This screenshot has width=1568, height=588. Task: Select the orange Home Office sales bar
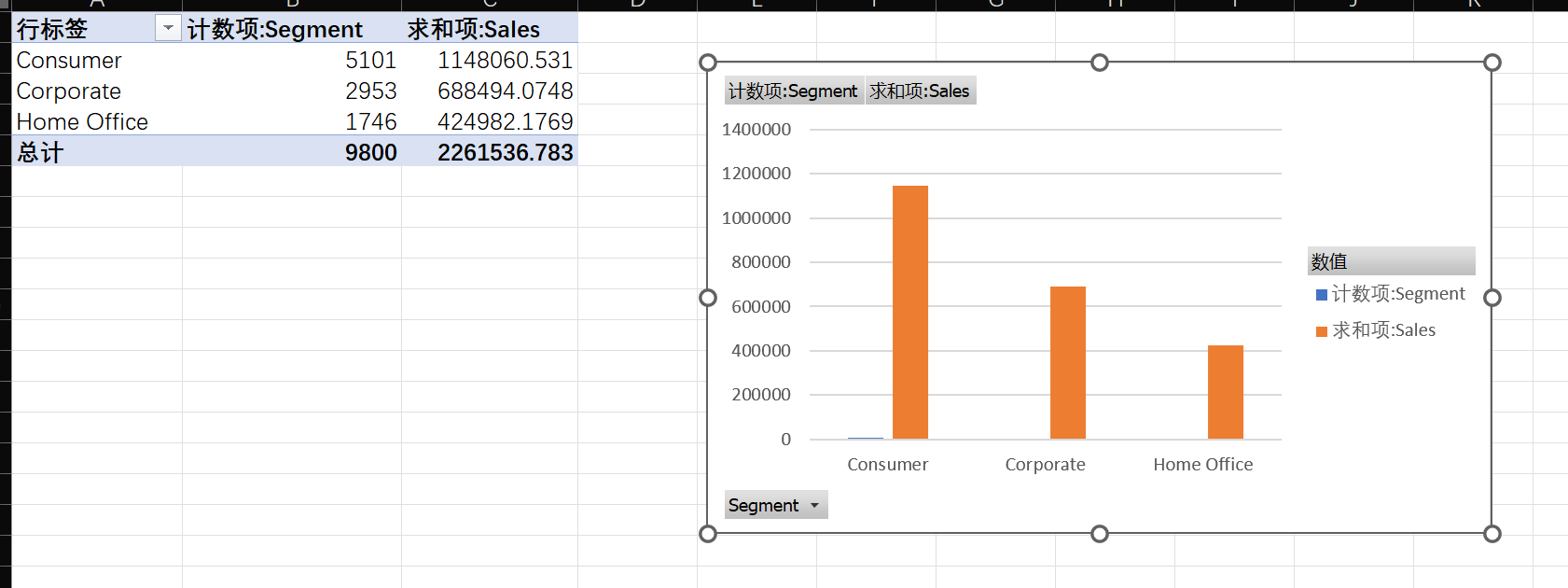click(x=1226, y=392)
